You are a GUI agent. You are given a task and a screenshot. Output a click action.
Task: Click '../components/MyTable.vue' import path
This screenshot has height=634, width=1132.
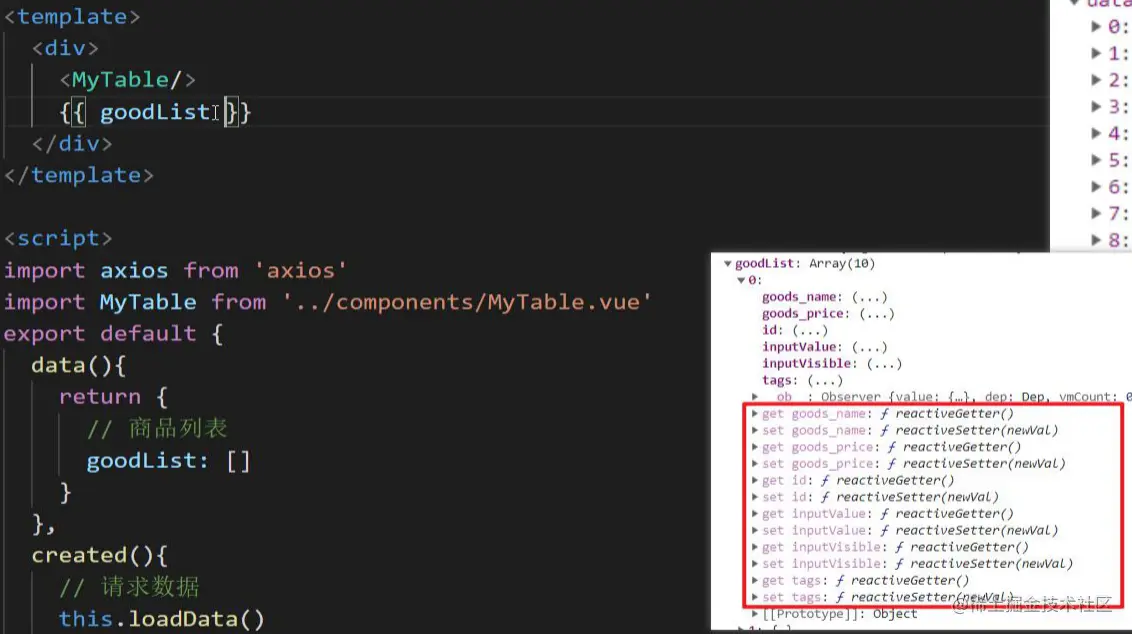coord(467,302)
